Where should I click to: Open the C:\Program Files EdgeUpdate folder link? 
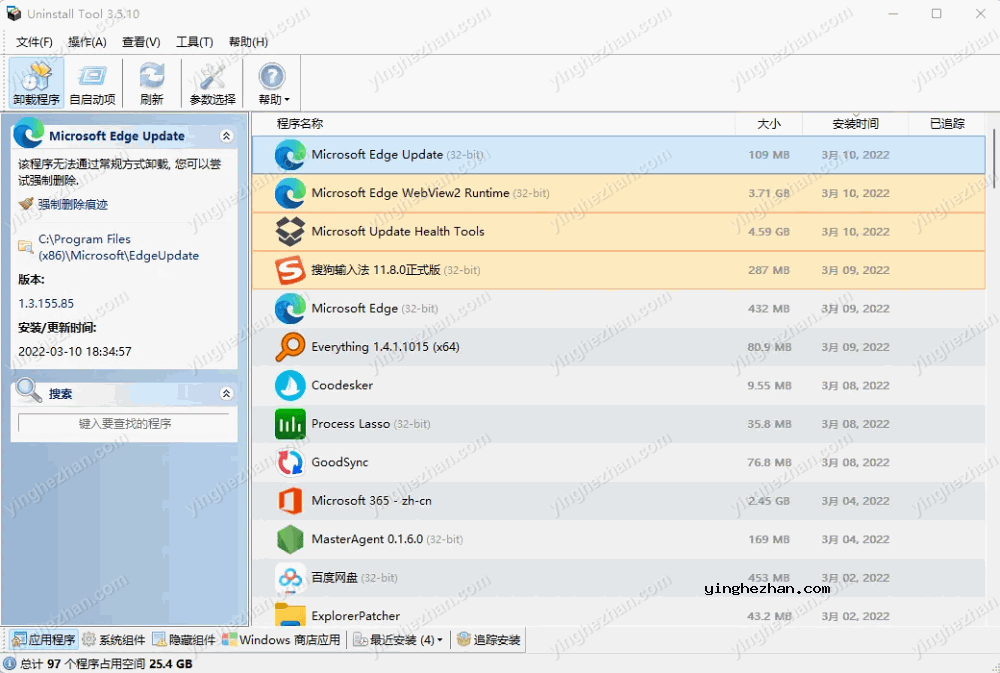click(118, 247)
